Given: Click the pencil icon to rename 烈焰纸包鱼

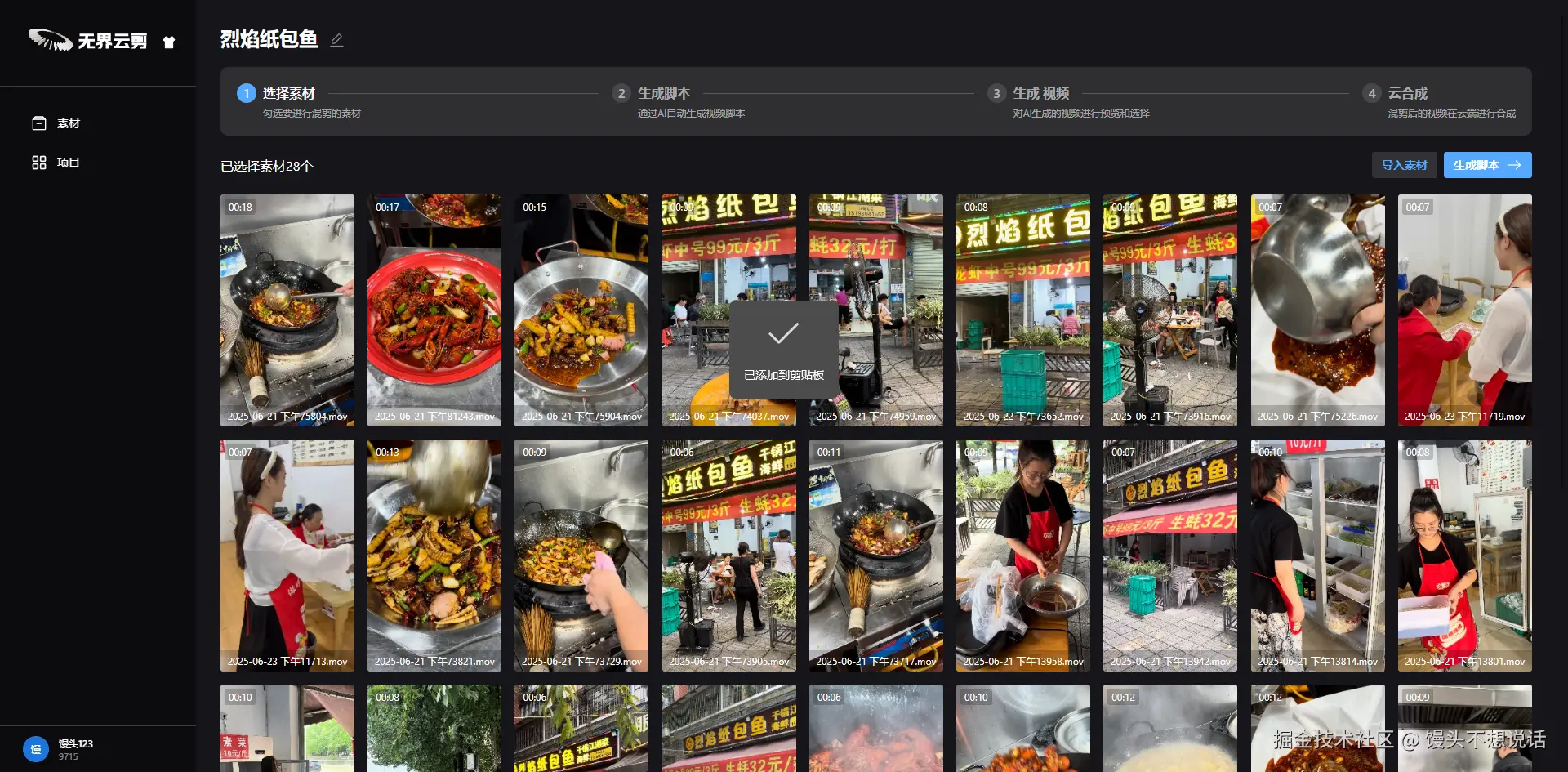Looking at the screenshot, I should click(336, 39).
